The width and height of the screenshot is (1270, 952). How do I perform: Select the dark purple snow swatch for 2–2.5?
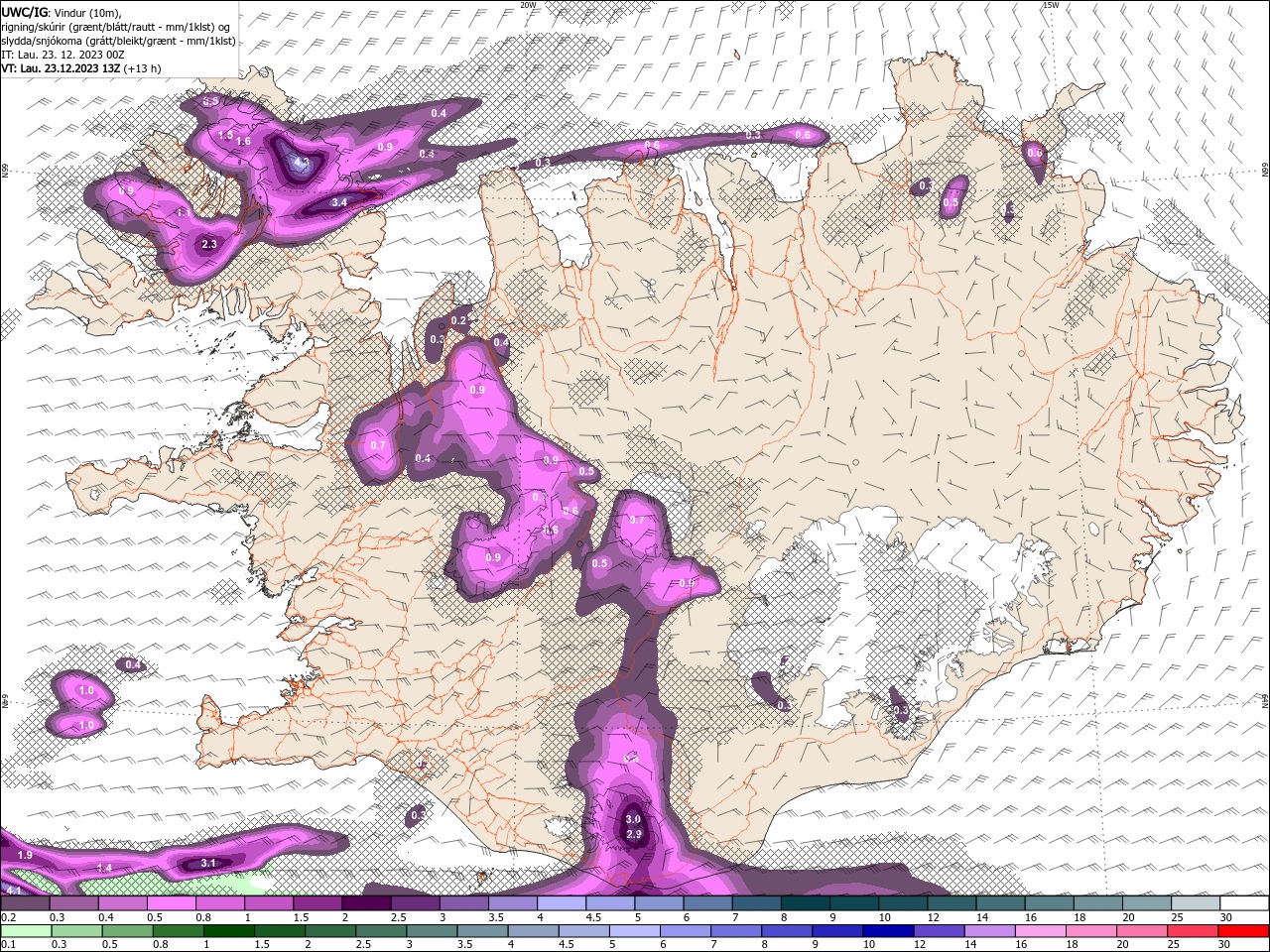click(x=366, y=903)
